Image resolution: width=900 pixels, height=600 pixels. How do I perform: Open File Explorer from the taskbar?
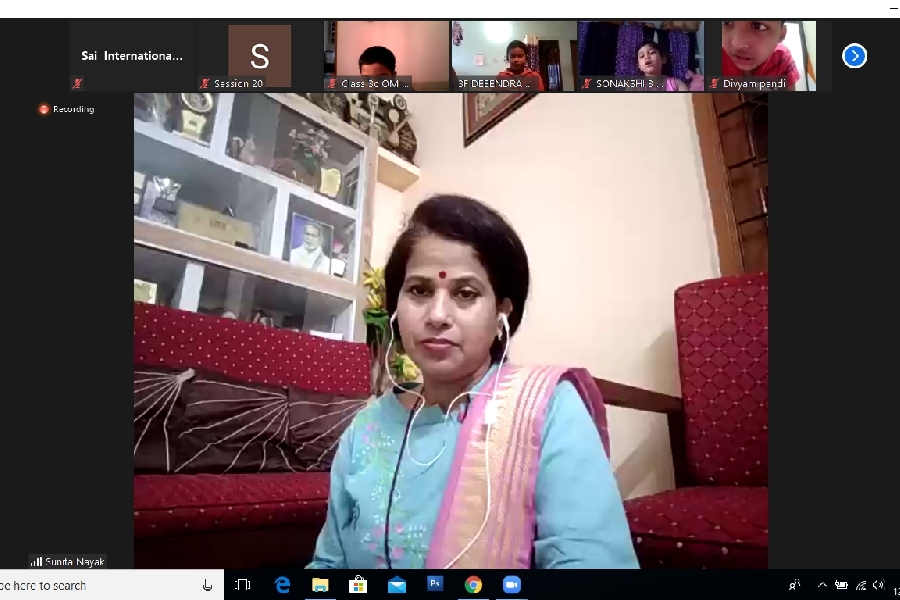click(x=320, y=585)
